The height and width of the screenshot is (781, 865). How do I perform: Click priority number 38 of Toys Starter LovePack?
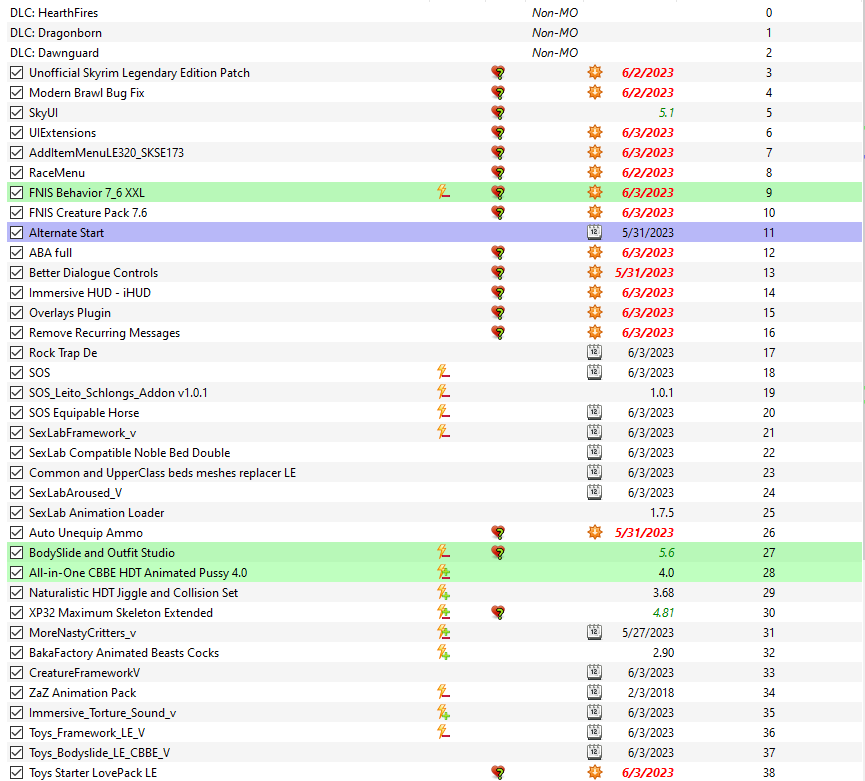coord(769,772)
